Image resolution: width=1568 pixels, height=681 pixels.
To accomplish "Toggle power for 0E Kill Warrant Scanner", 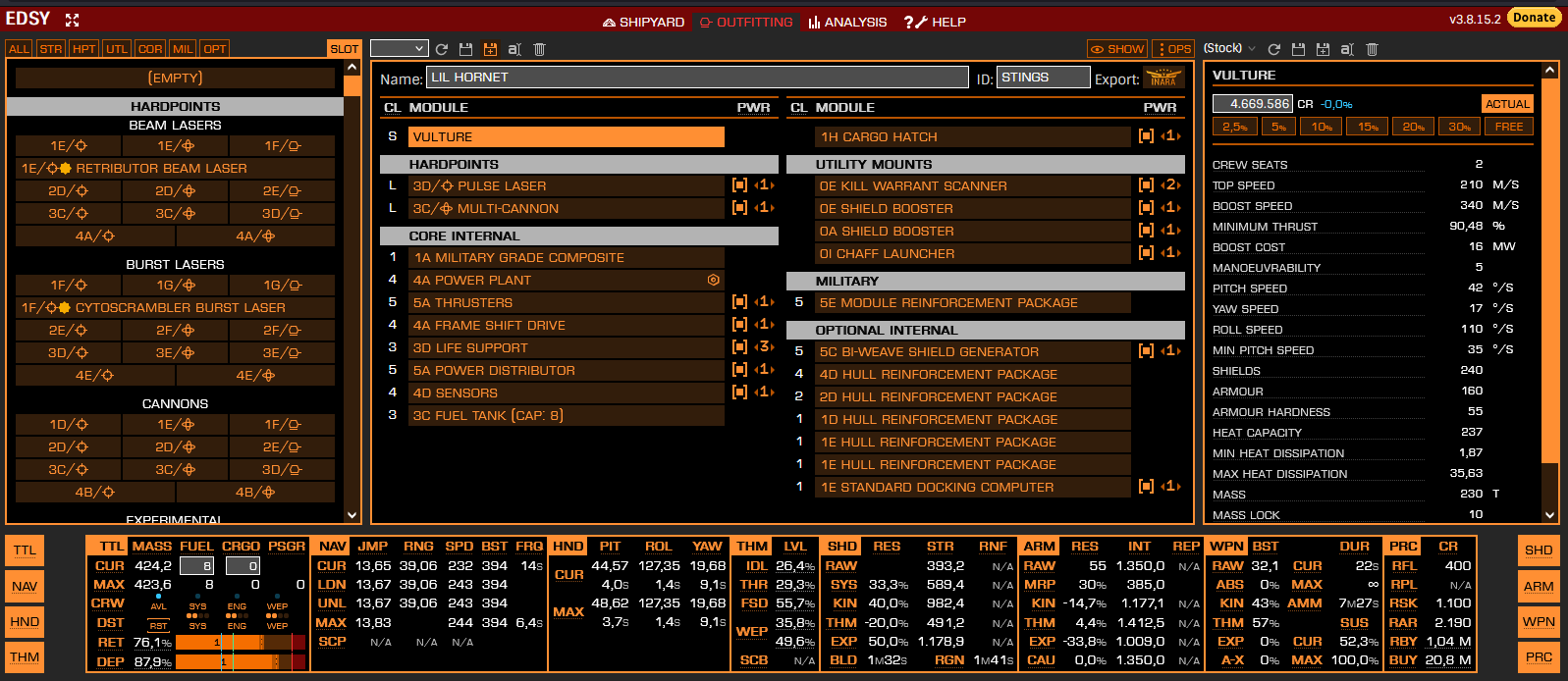I will (x=1146, y=185).
